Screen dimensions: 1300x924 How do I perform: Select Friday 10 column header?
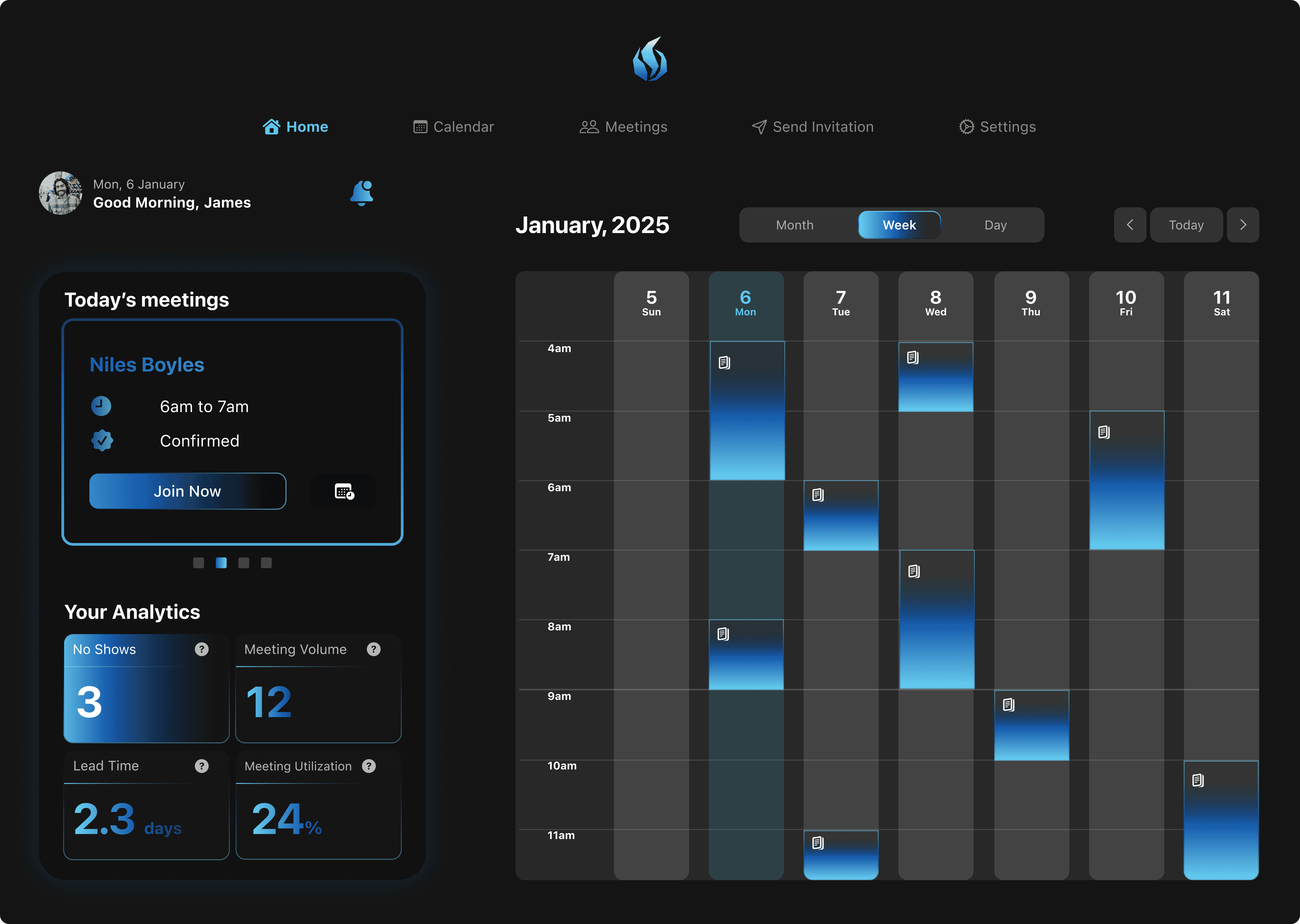(1126, 303)
